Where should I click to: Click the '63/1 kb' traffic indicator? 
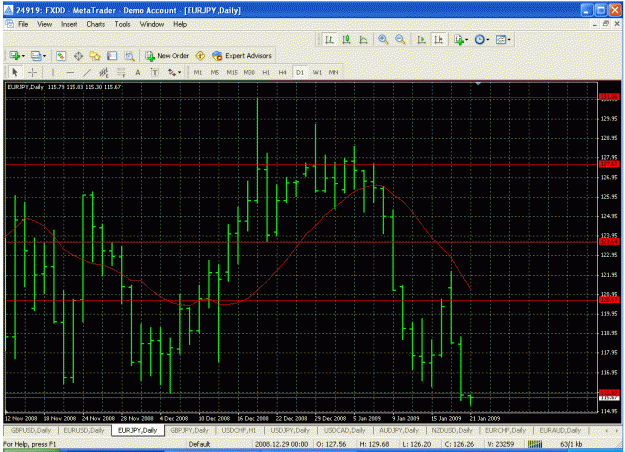[571, 444]
